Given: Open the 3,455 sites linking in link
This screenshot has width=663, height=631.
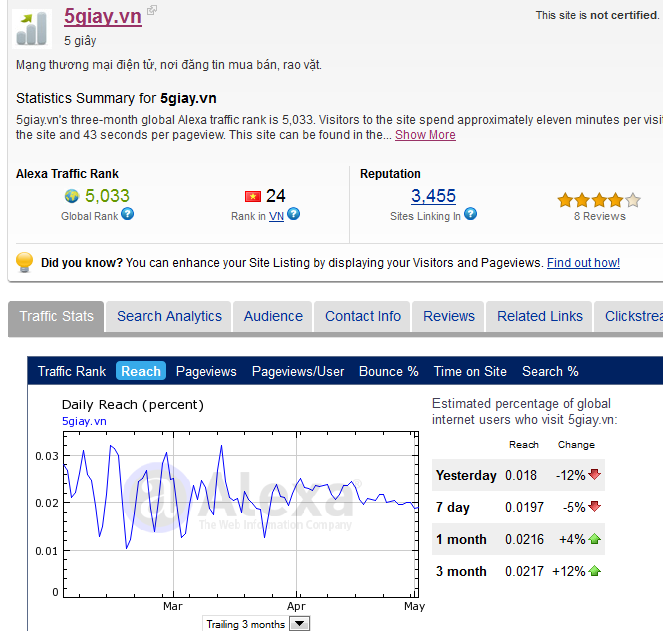Looking at the screenshot, I should (x=433, y=196).
